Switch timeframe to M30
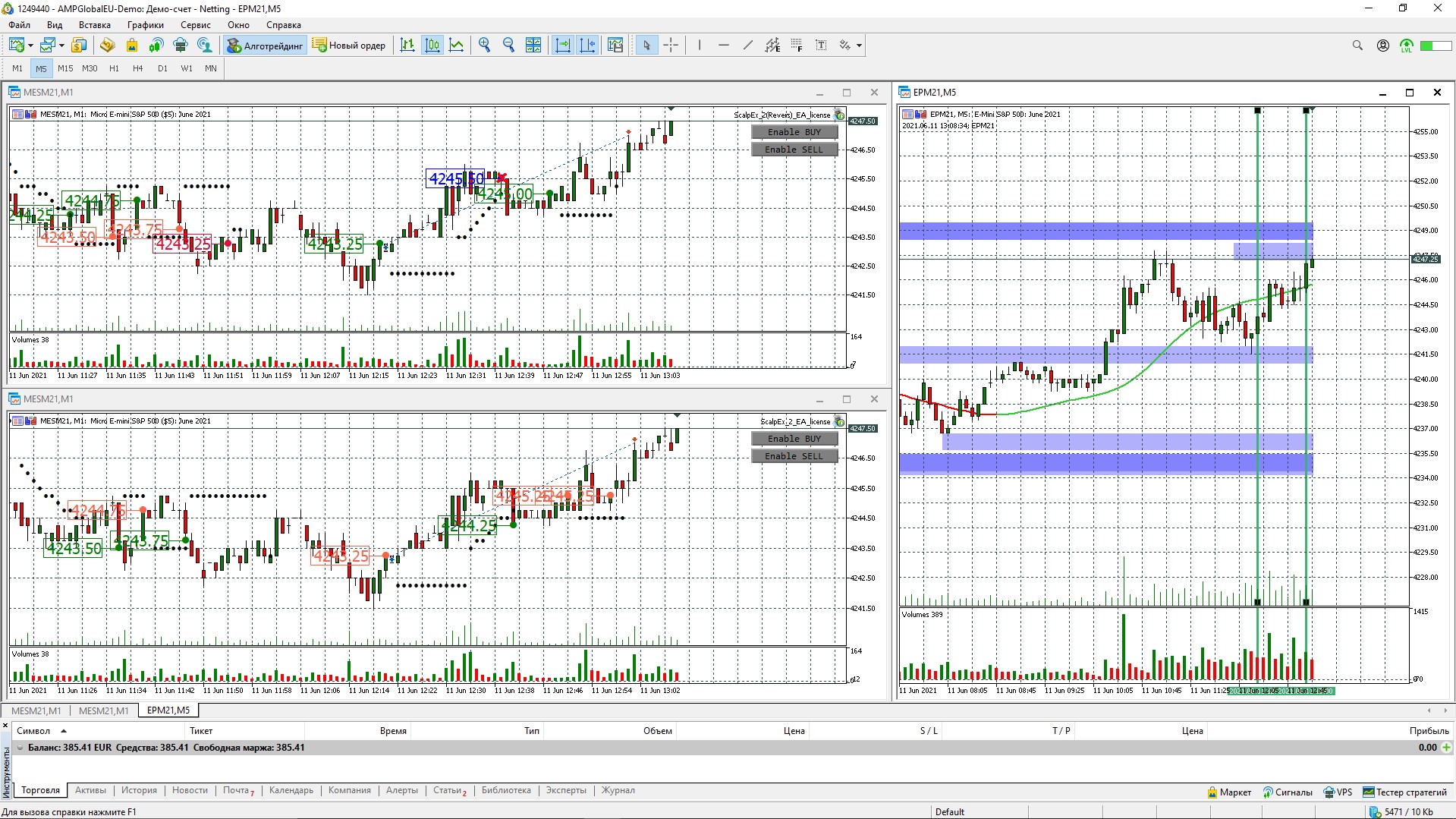This screenshot has height=819, width=1456. (x=90, y=68)
